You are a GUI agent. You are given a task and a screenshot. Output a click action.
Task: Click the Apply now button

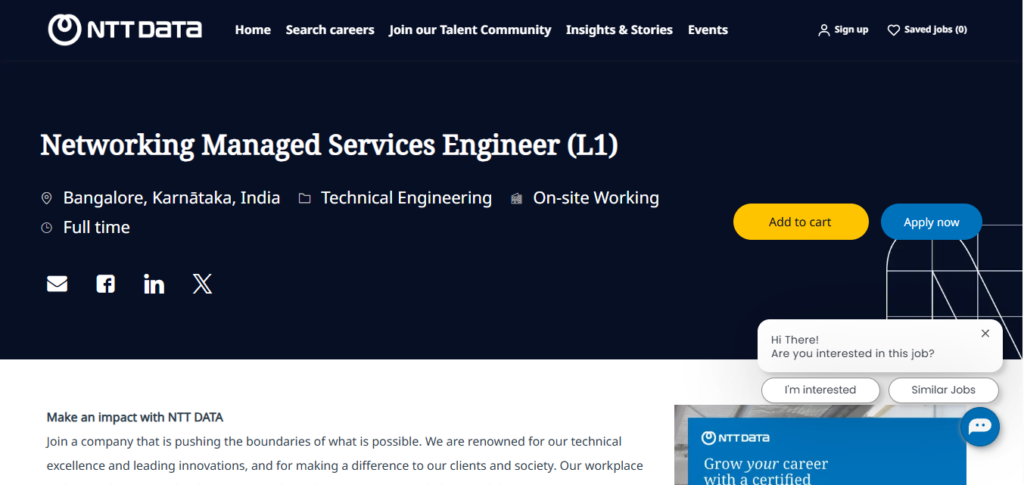931,222
